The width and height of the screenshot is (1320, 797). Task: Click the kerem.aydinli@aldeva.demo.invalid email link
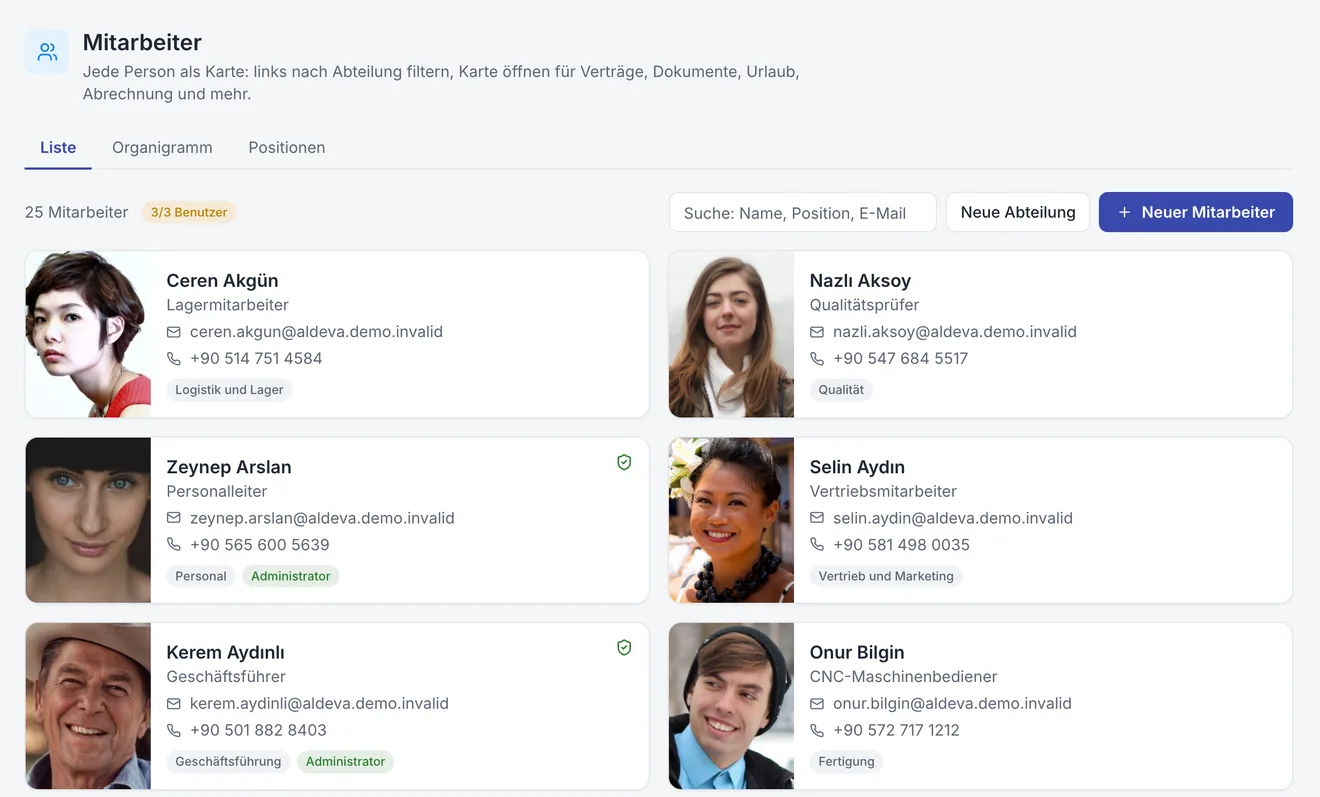[319, 703]
